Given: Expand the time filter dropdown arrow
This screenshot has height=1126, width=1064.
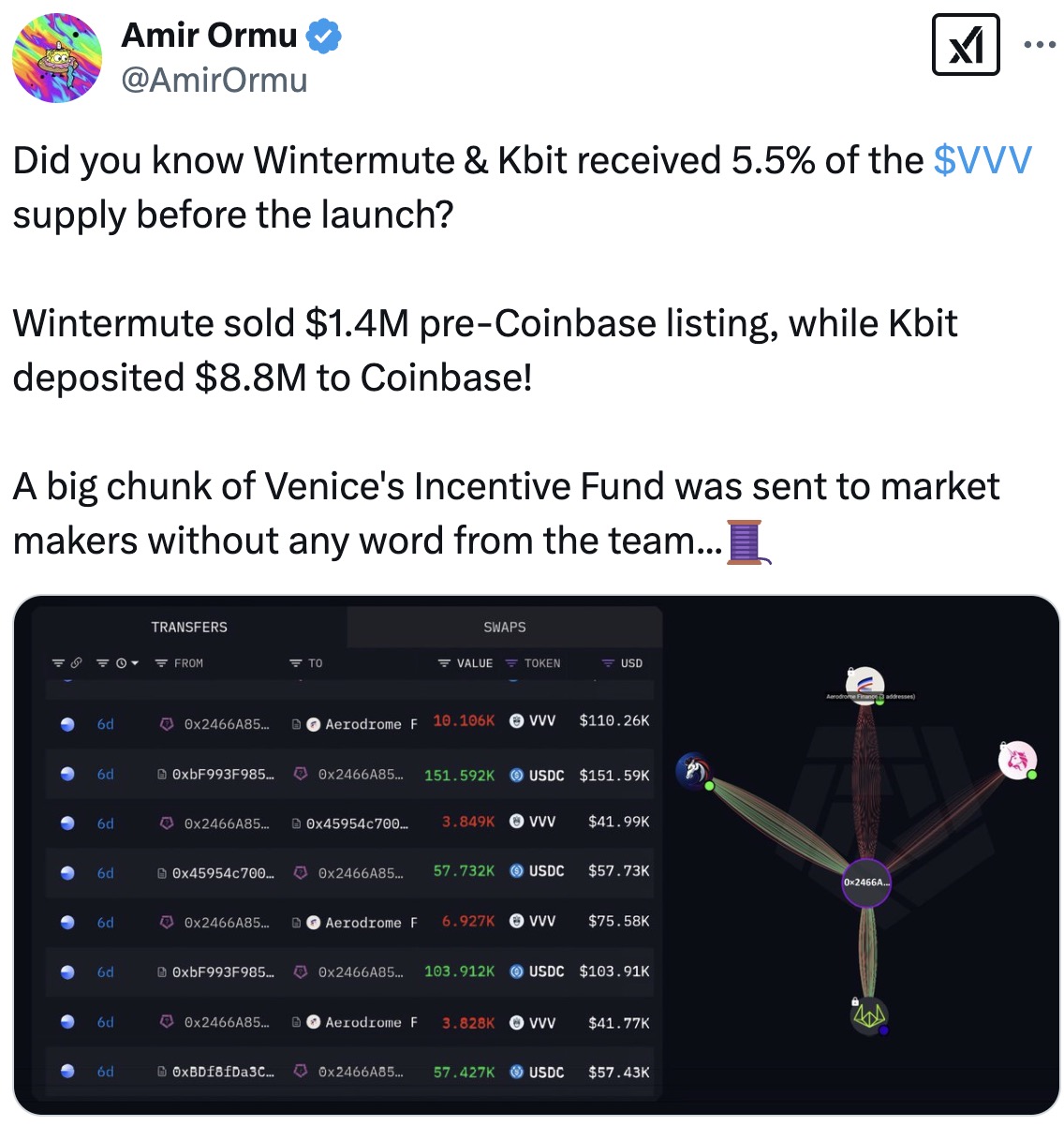Looking at the screenshot, I should [135, 663].
